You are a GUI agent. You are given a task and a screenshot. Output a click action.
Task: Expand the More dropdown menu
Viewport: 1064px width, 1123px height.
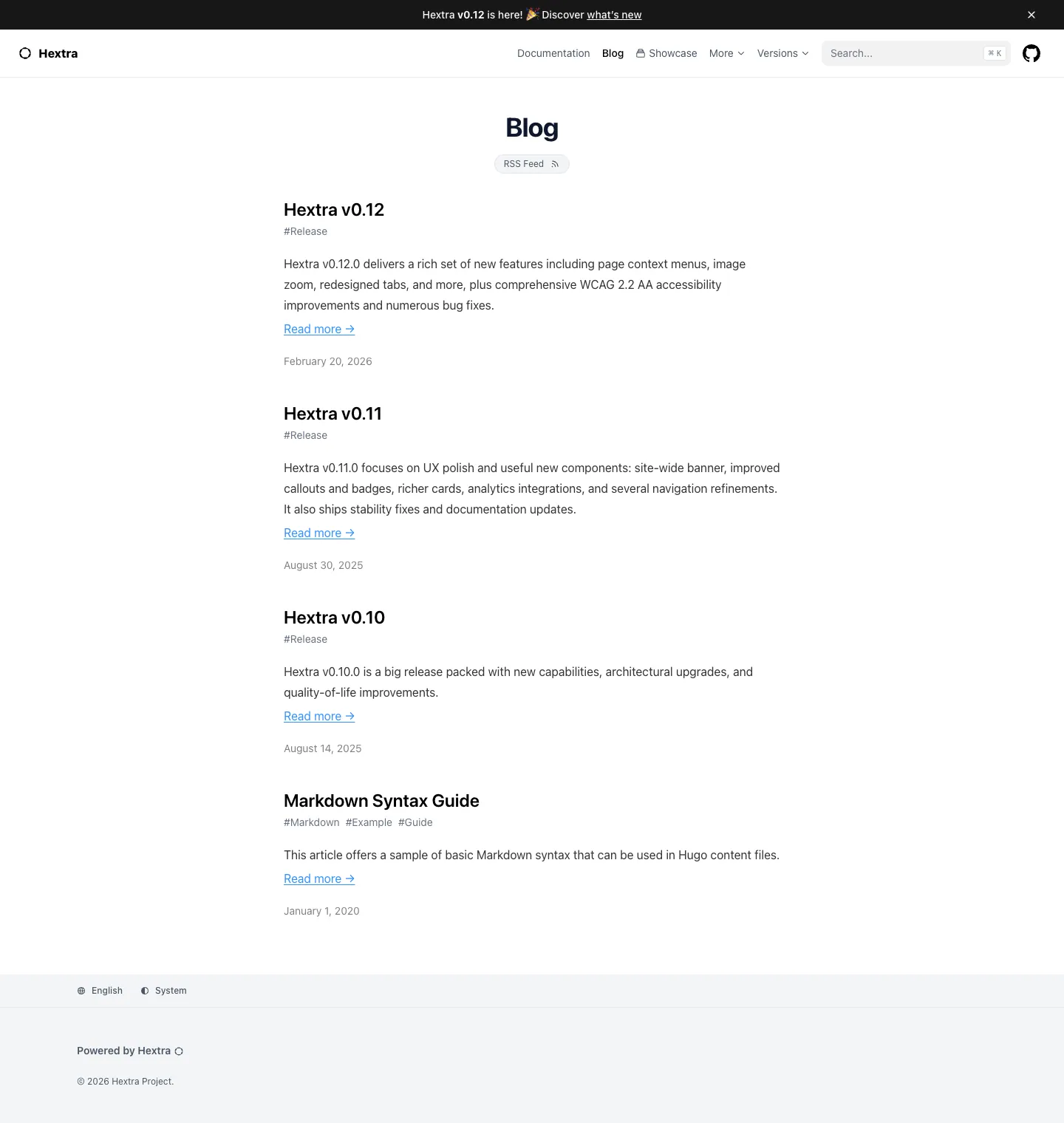(x=727, y=53)
